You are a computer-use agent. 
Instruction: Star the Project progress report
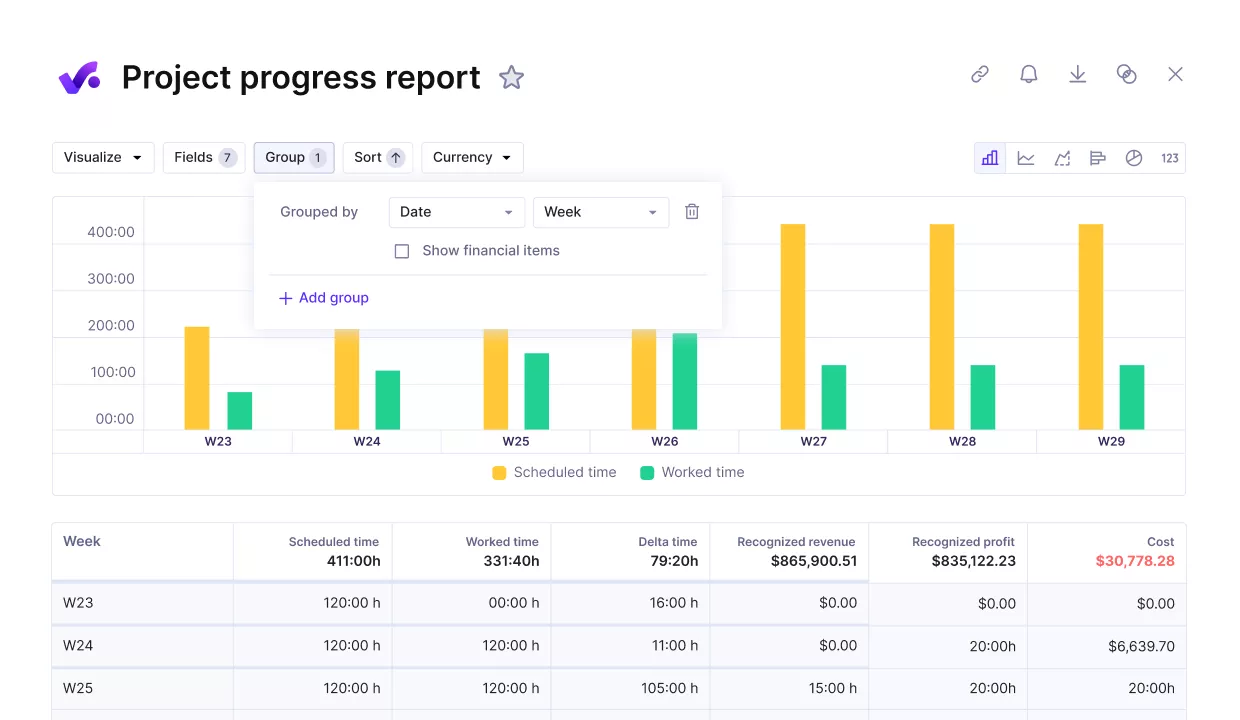[511, 77]
